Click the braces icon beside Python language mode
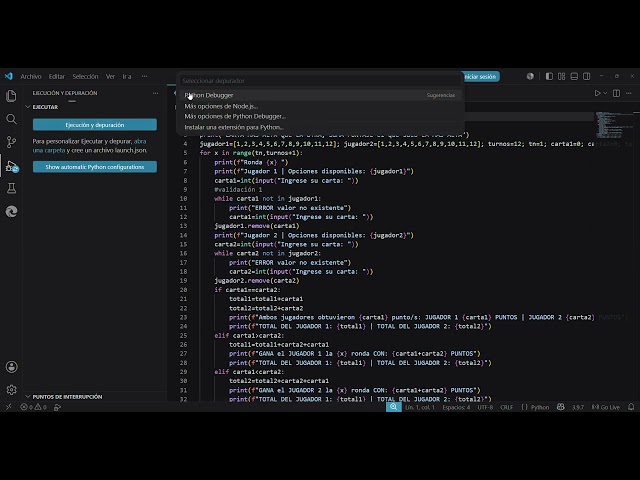This screenshot has width=640, height=480. [x=524, y=407]
